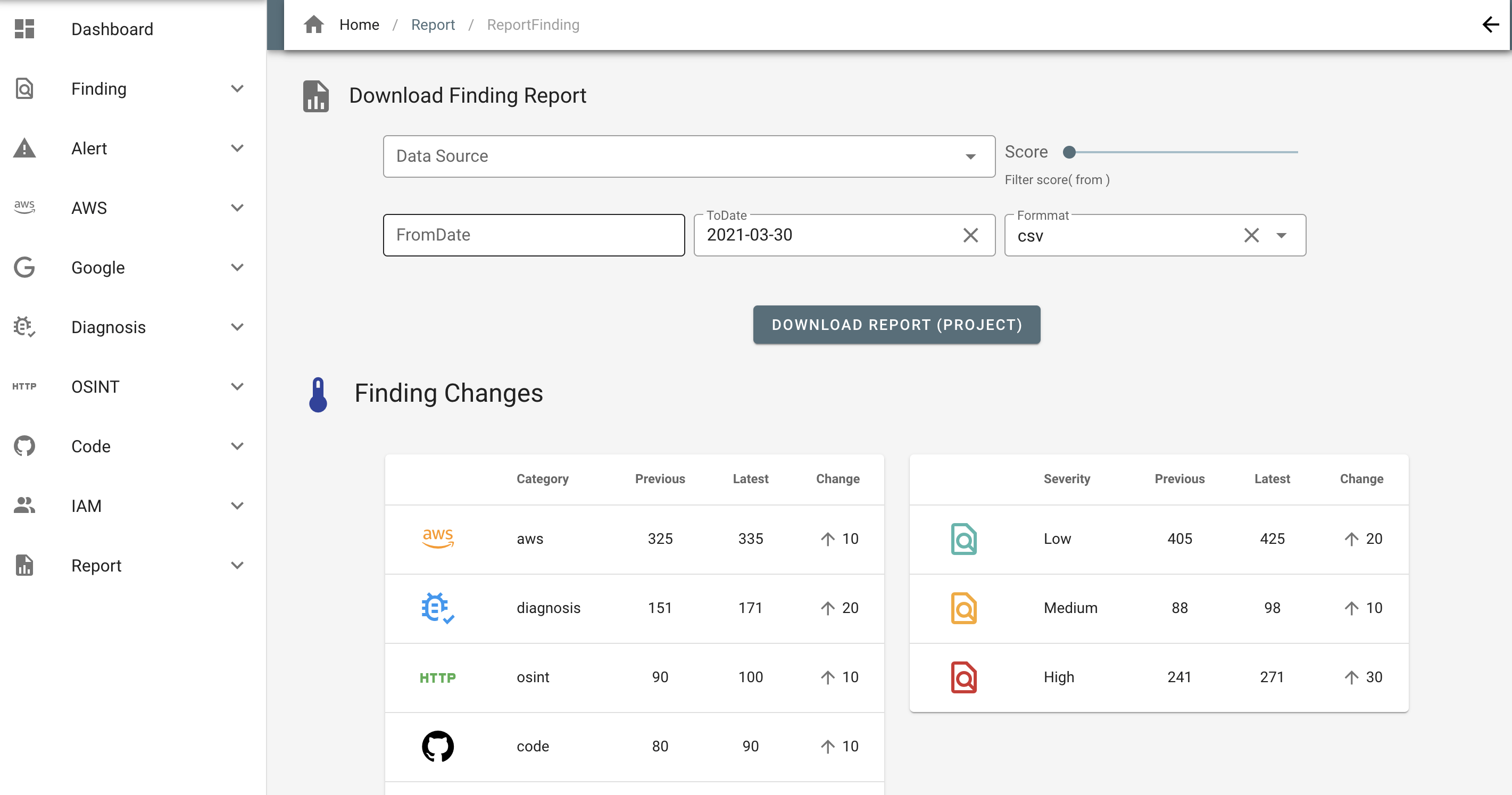Click the diagnosis category name cell
This screenshot has width=1512, height=795.
click(x=548, y=608)
